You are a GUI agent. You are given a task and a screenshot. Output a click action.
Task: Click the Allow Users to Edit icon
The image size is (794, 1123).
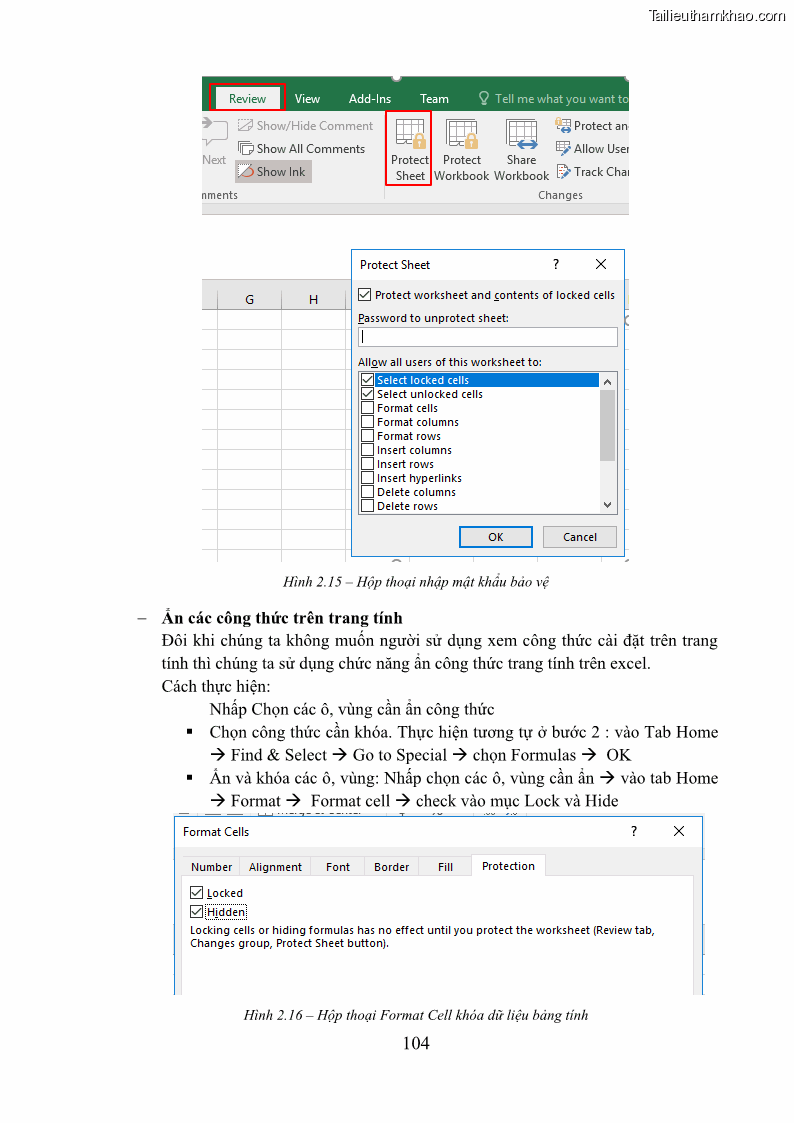click(x=564, y=149)
